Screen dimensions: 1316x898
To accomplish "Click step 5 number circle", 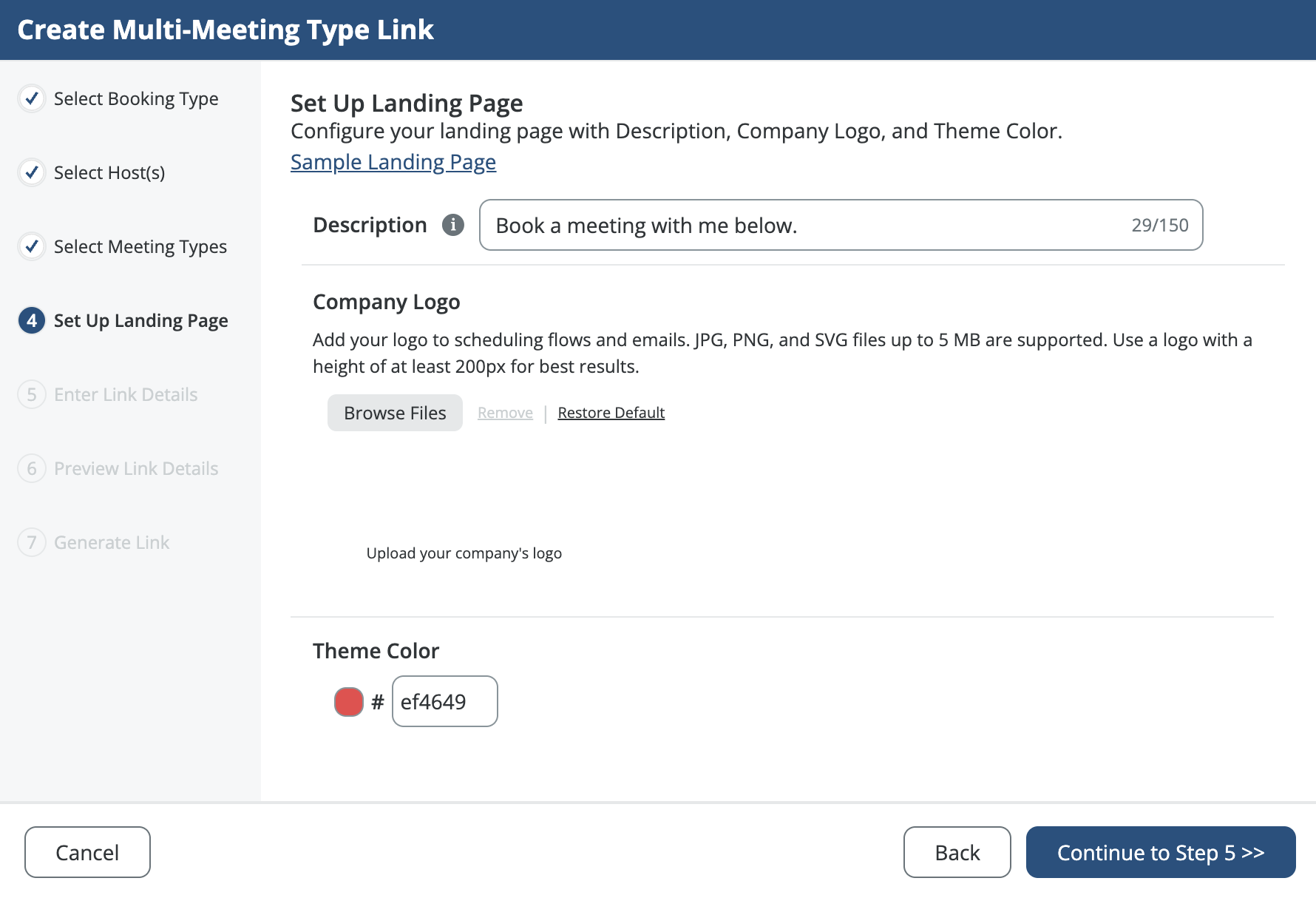I will point(32,394).
